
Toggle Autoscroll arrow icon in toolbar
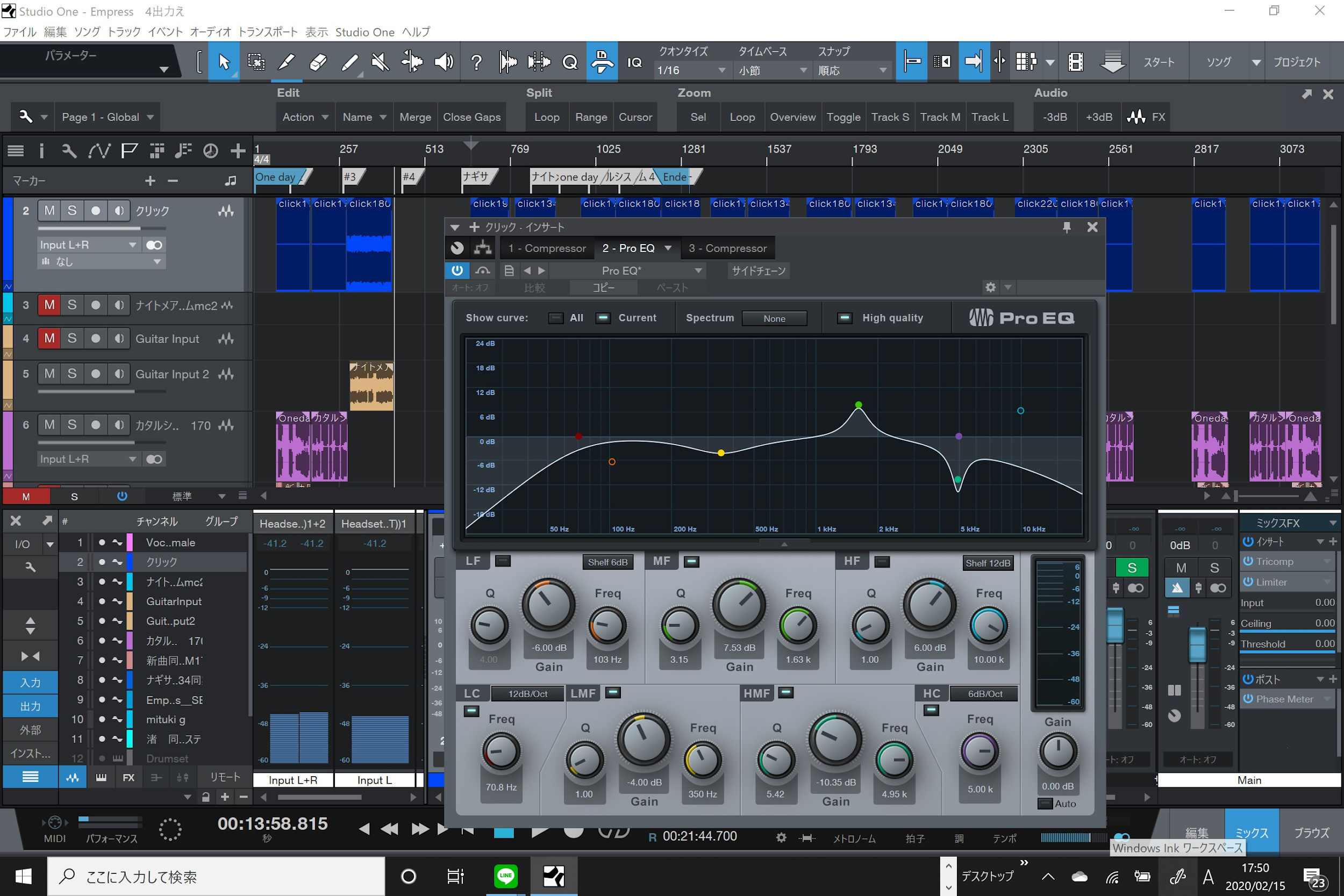coord(973,61)
